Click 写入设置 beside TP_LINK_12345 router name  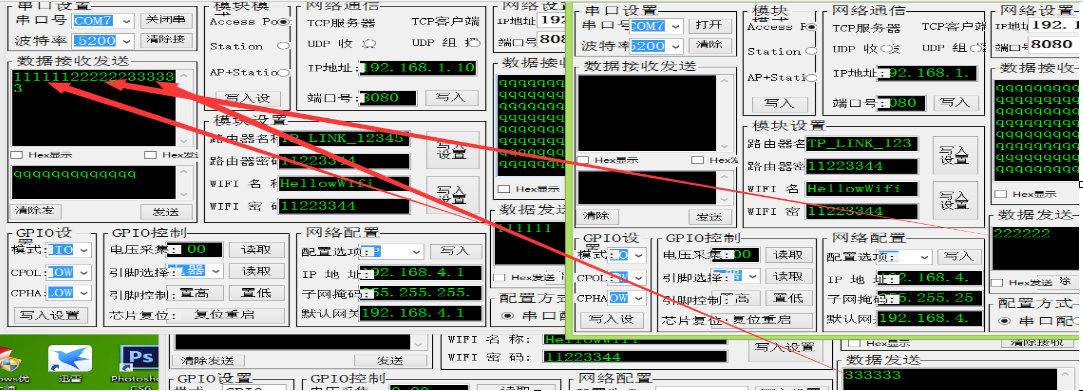coord(452,151)
